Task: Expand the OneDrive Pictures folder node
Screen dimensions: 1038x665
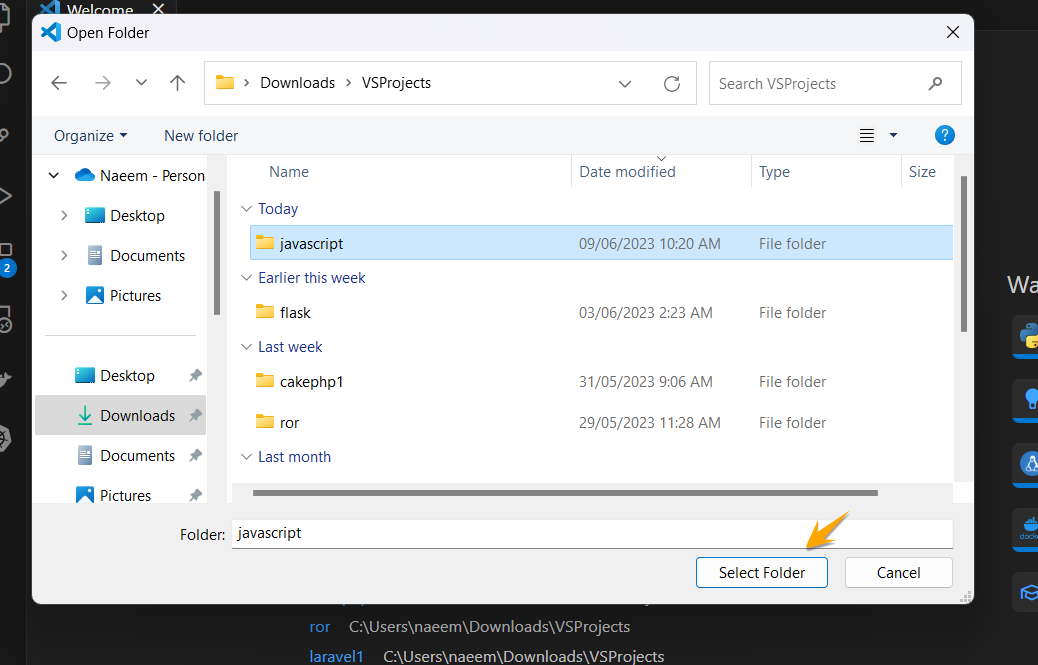Action: (x=64, y=296)
